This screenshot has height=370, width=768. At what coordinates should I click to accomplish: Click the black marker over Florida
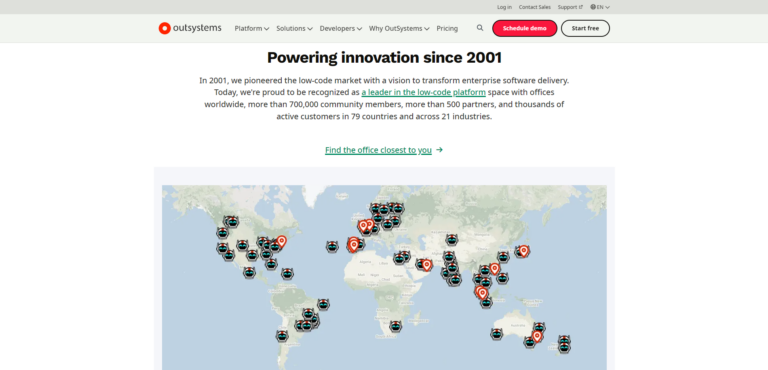click(272, 264)
